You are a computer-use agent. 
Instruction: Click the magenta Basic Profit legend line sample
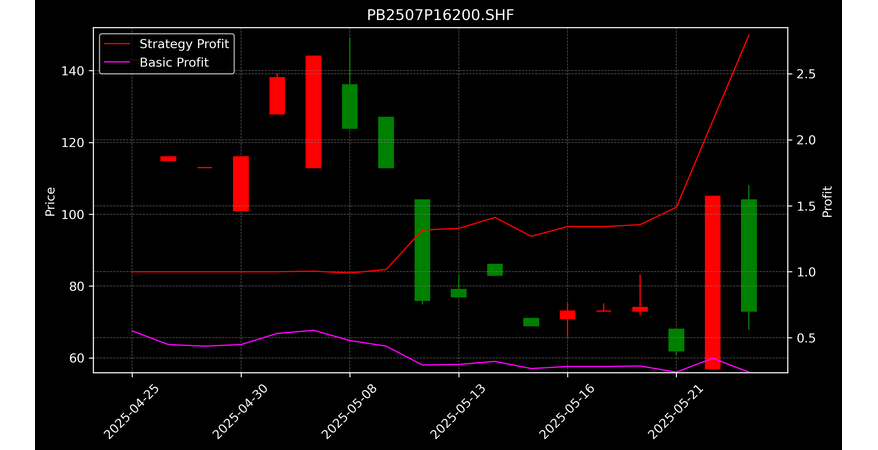[x=117, y=62]
